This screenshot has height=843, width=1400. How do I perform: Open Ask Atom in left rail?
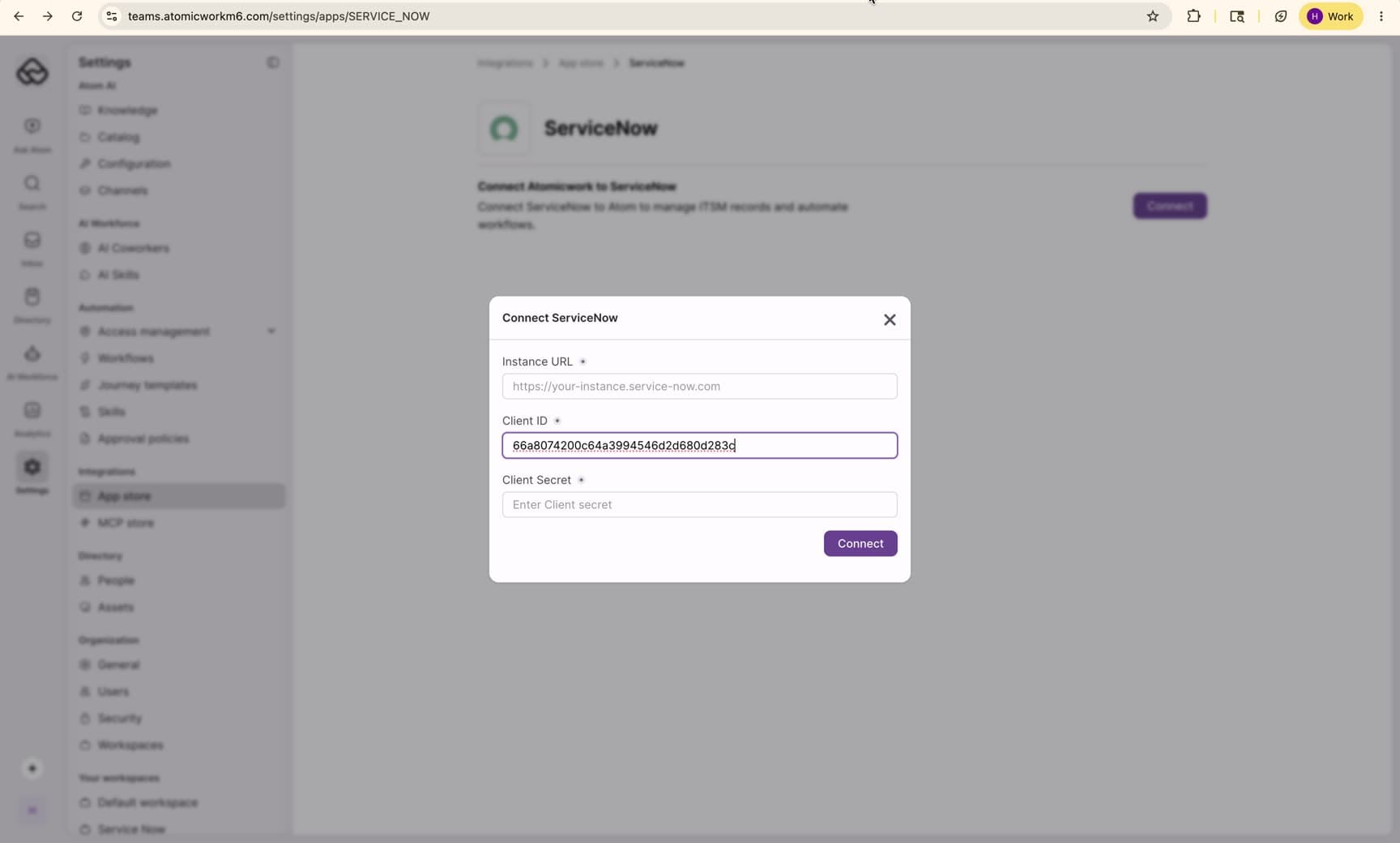(32, 135)
